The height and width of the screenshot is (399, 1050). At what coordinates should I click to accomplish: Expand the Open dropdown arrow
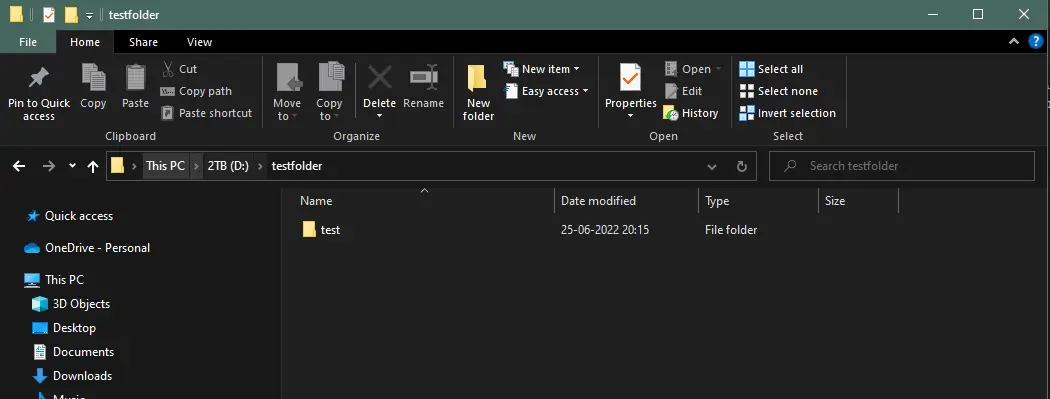[719, 69]
